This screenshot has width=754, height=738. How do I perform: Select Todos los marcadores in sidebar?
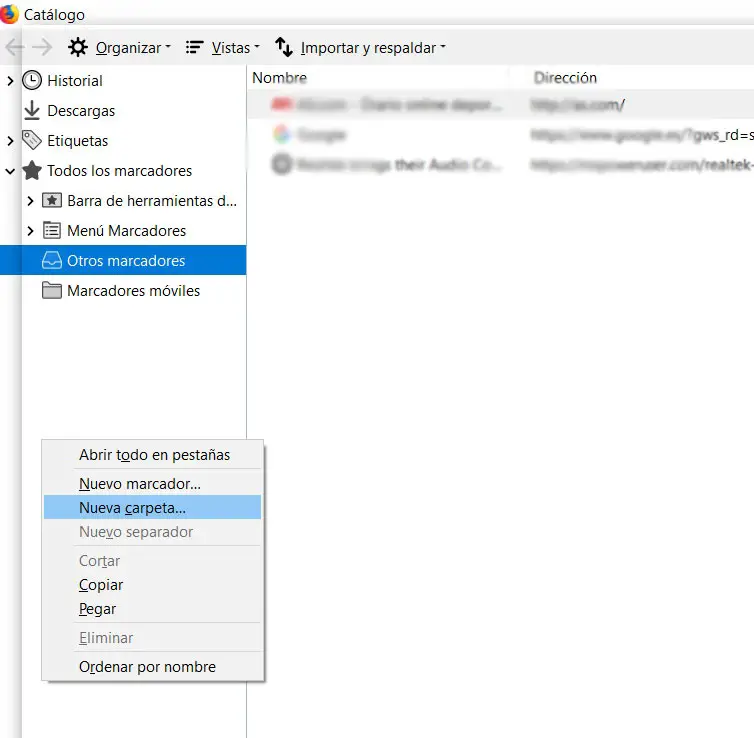coord(119,171)
